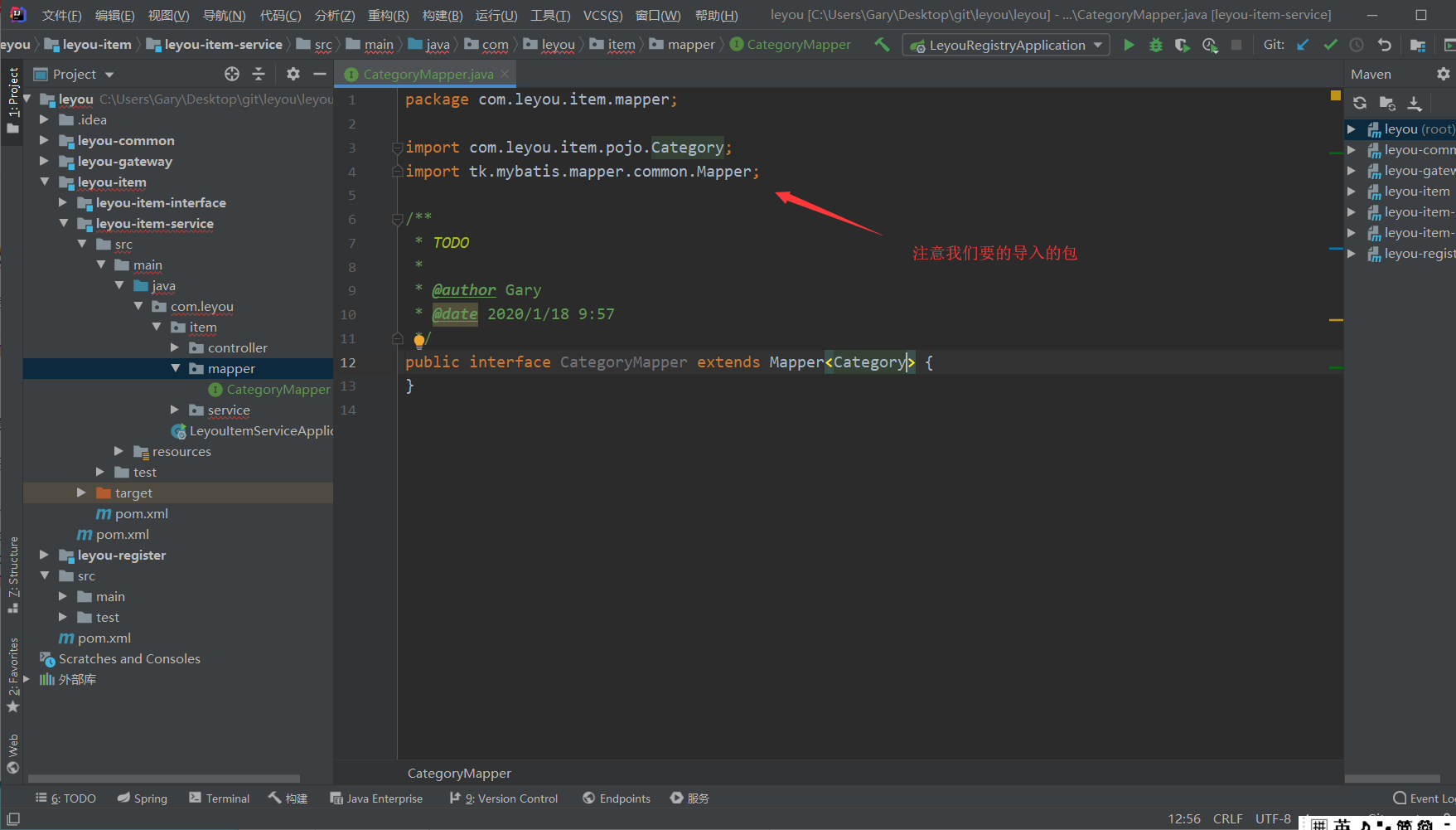Screen dimensions: 1456x830
Task: Open the 9: Version Control tool window
Action: click(504, 798)
